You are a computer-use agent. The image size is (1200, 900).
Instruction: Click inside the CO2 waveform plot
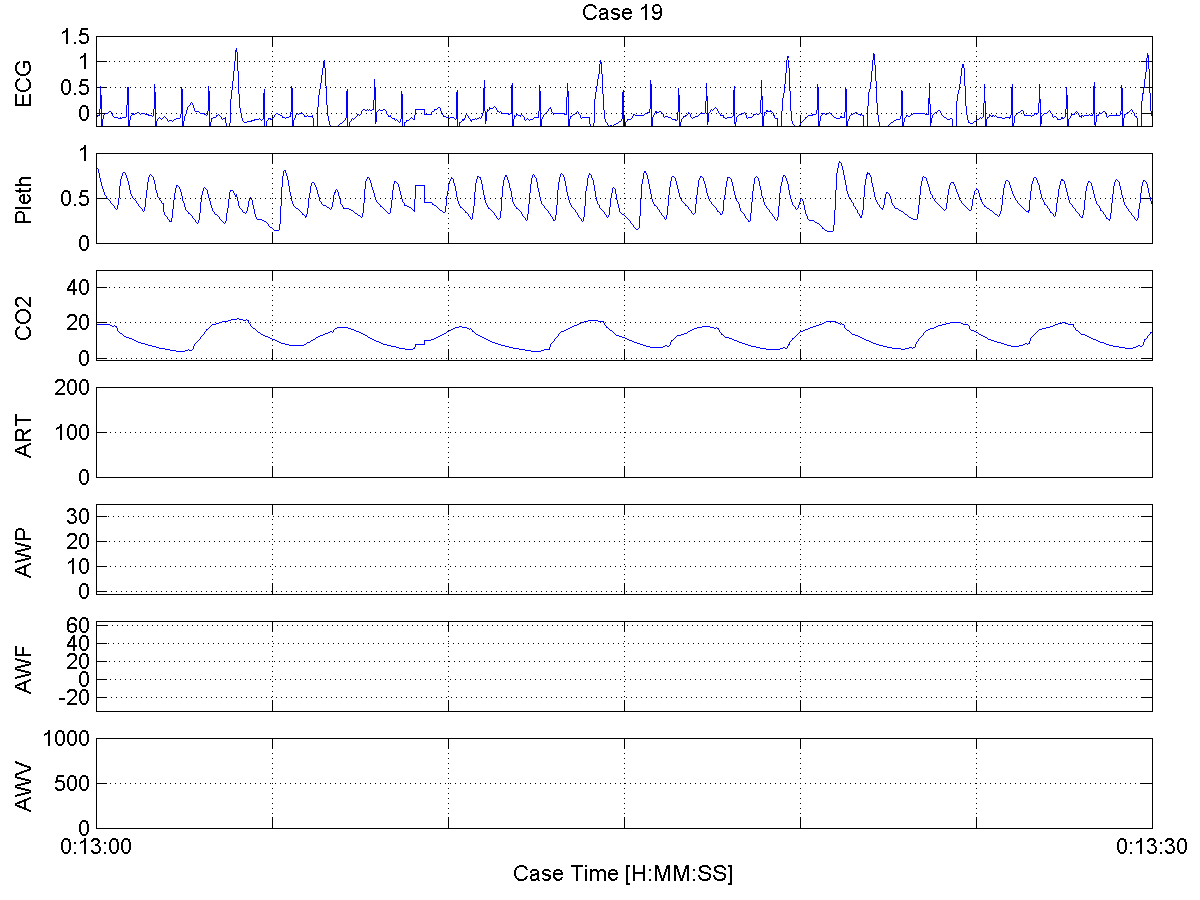coord(624,315)
